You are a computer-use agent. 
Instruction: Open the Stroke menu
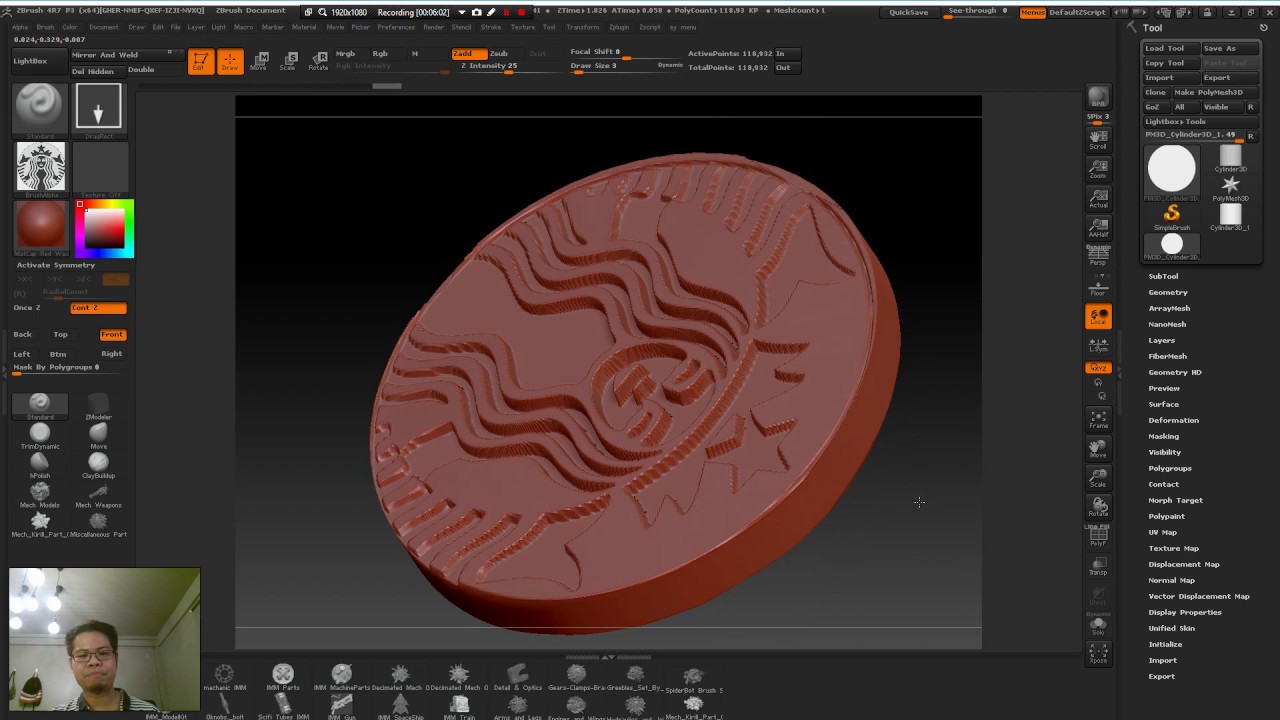tap(491, 27)
